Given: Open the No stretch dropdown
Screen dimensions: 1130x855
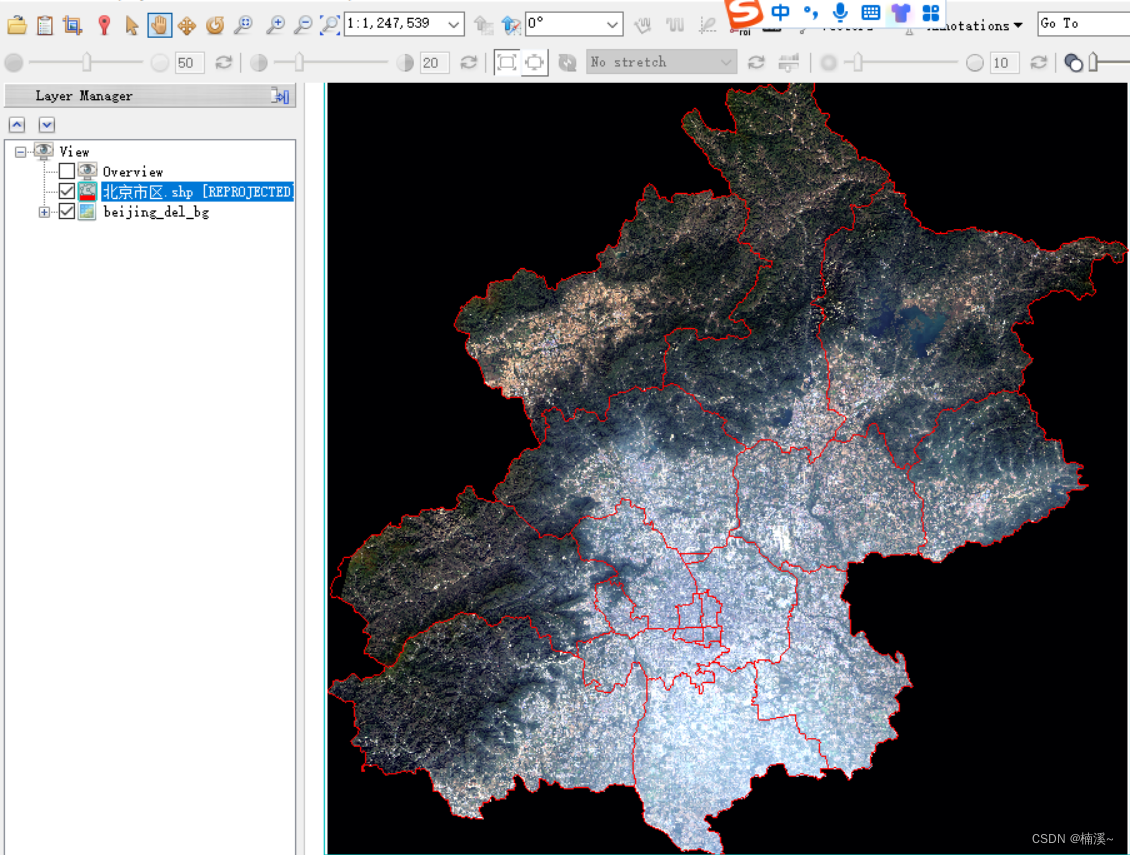Looking at the screenshot, I should (661, 62).
